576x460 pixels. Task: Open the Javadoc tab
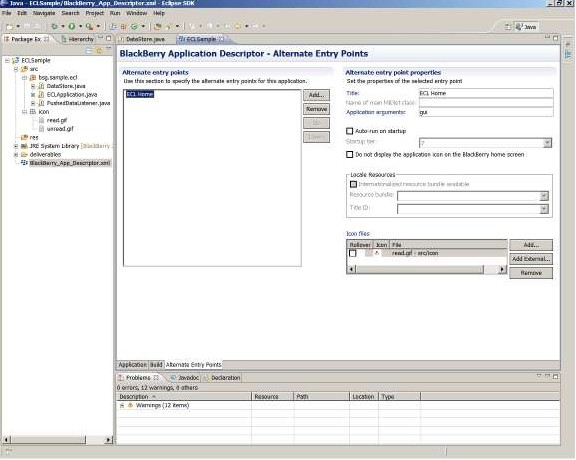tap(185, 378)
